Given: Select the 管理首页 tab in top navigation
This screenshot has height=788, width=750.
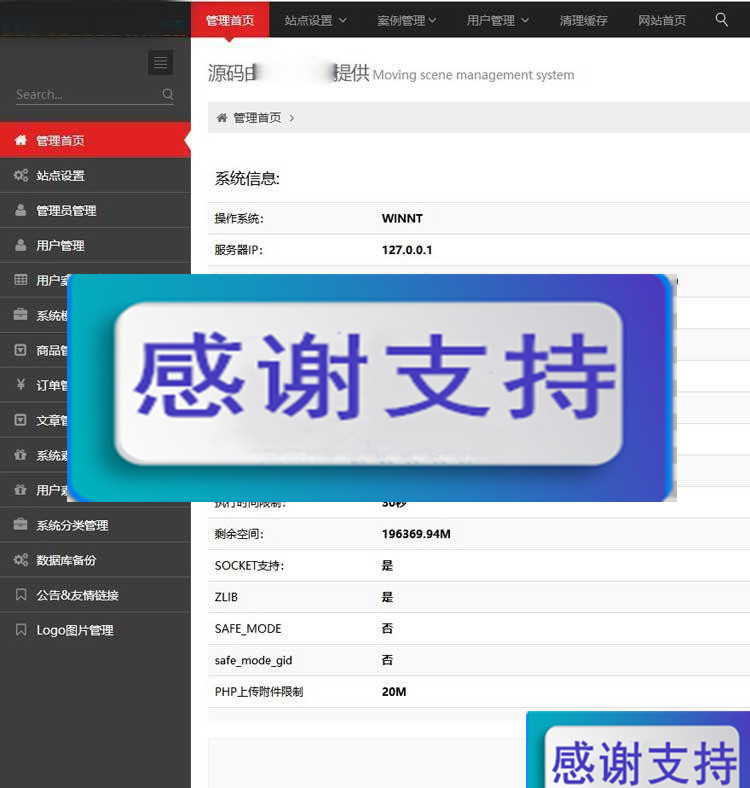Looking at the screenshot, I should (230, 20).
